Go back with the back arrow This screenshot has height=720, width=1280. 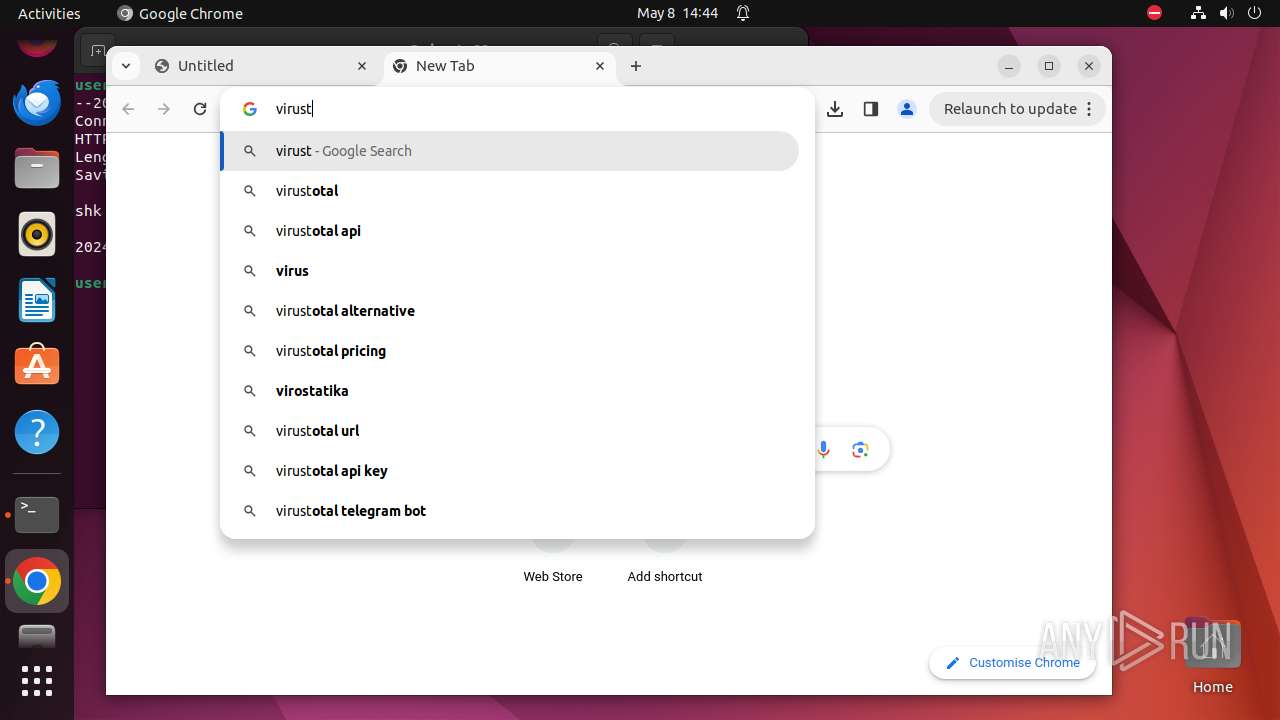[128, 109]
